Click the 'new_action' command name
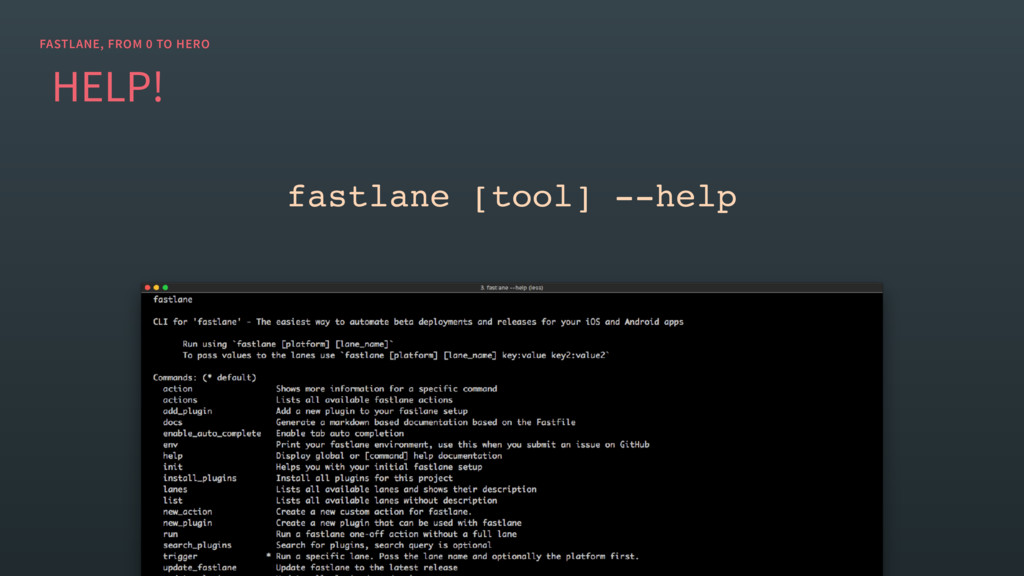1024x576 pixels. 187,512
